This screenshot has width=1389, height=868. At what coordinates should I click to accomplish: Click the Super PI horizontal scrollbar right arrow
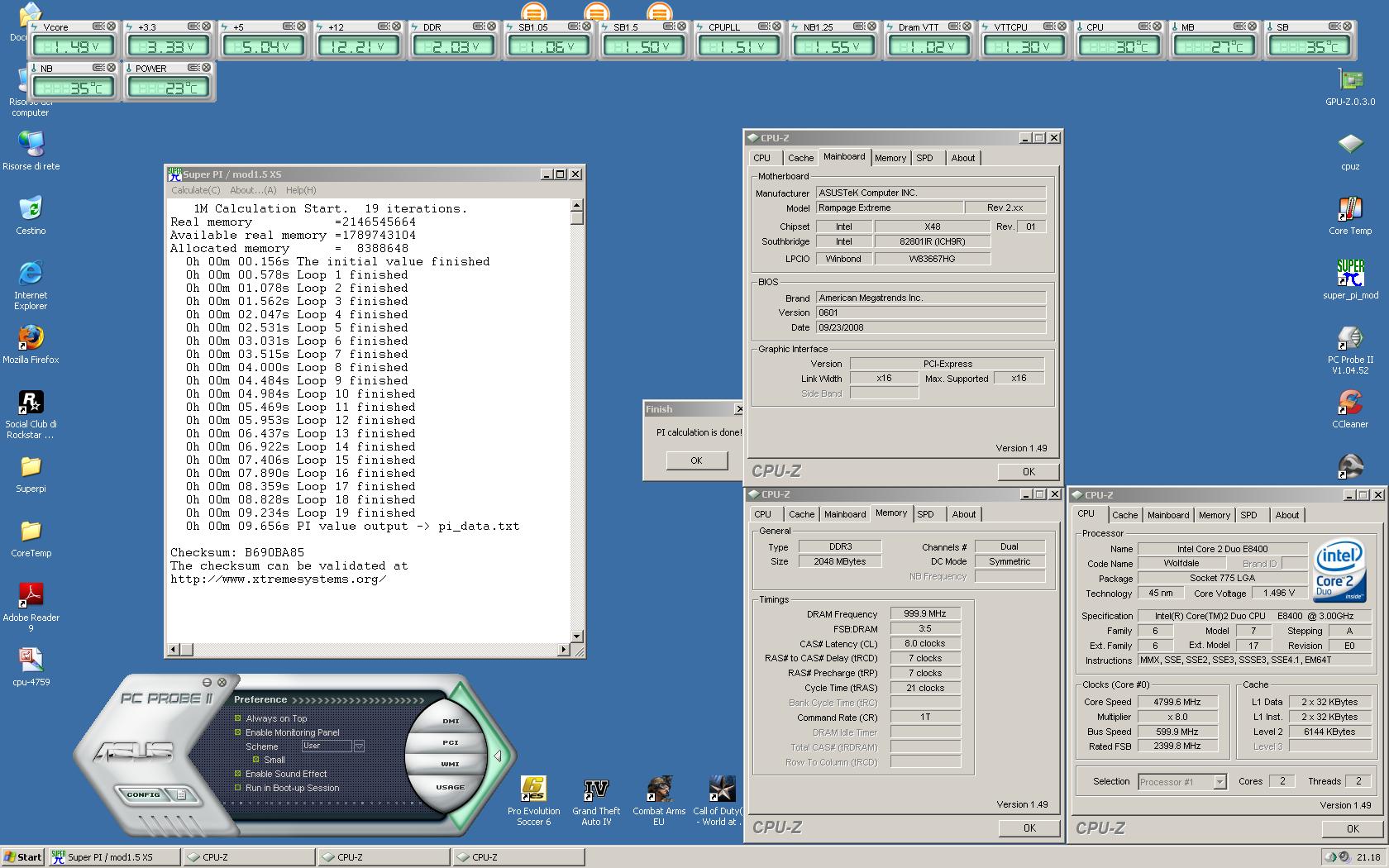coord(564,650)
